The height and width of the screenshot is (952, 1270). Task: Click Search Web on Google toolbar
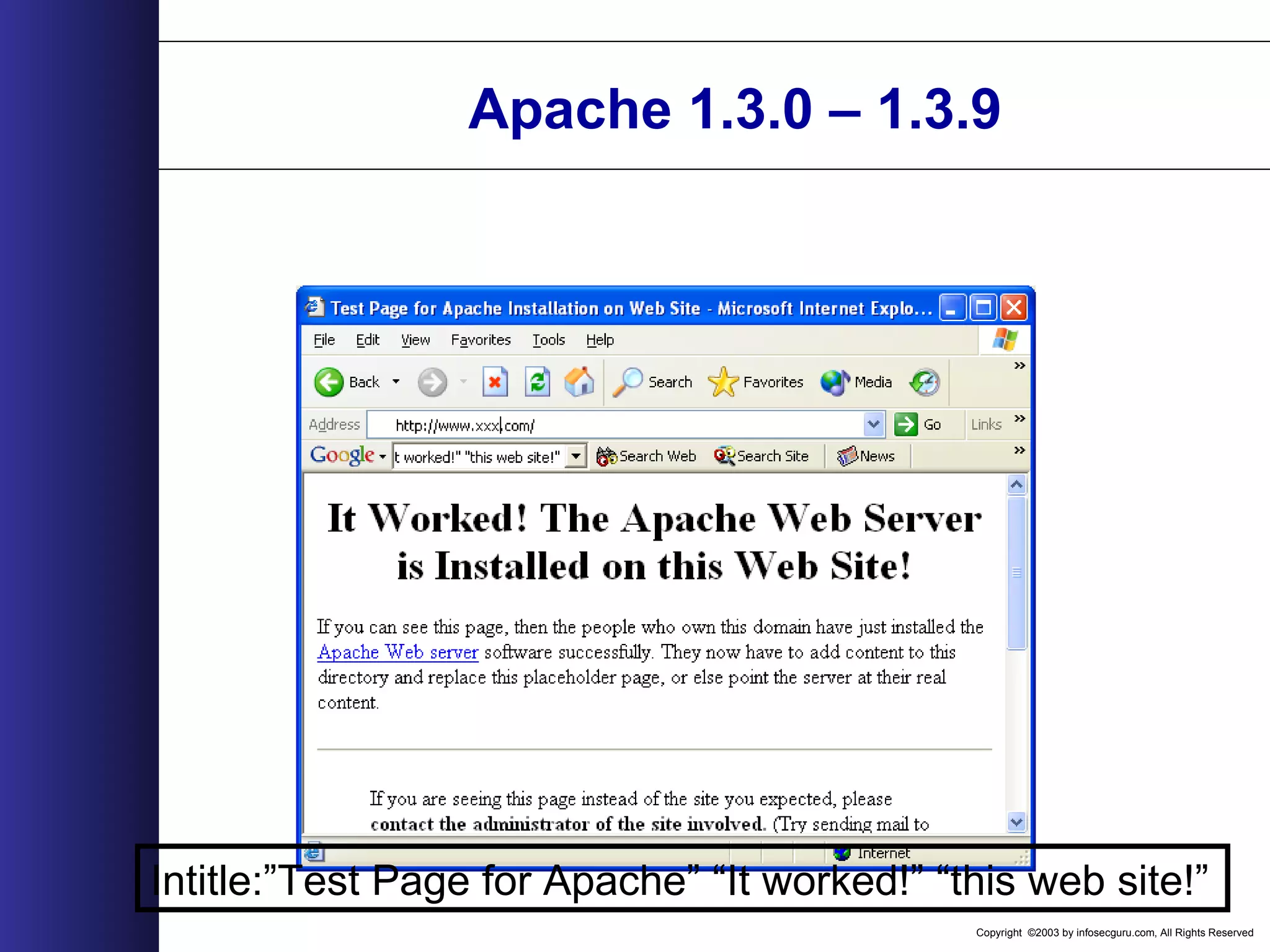646,456
